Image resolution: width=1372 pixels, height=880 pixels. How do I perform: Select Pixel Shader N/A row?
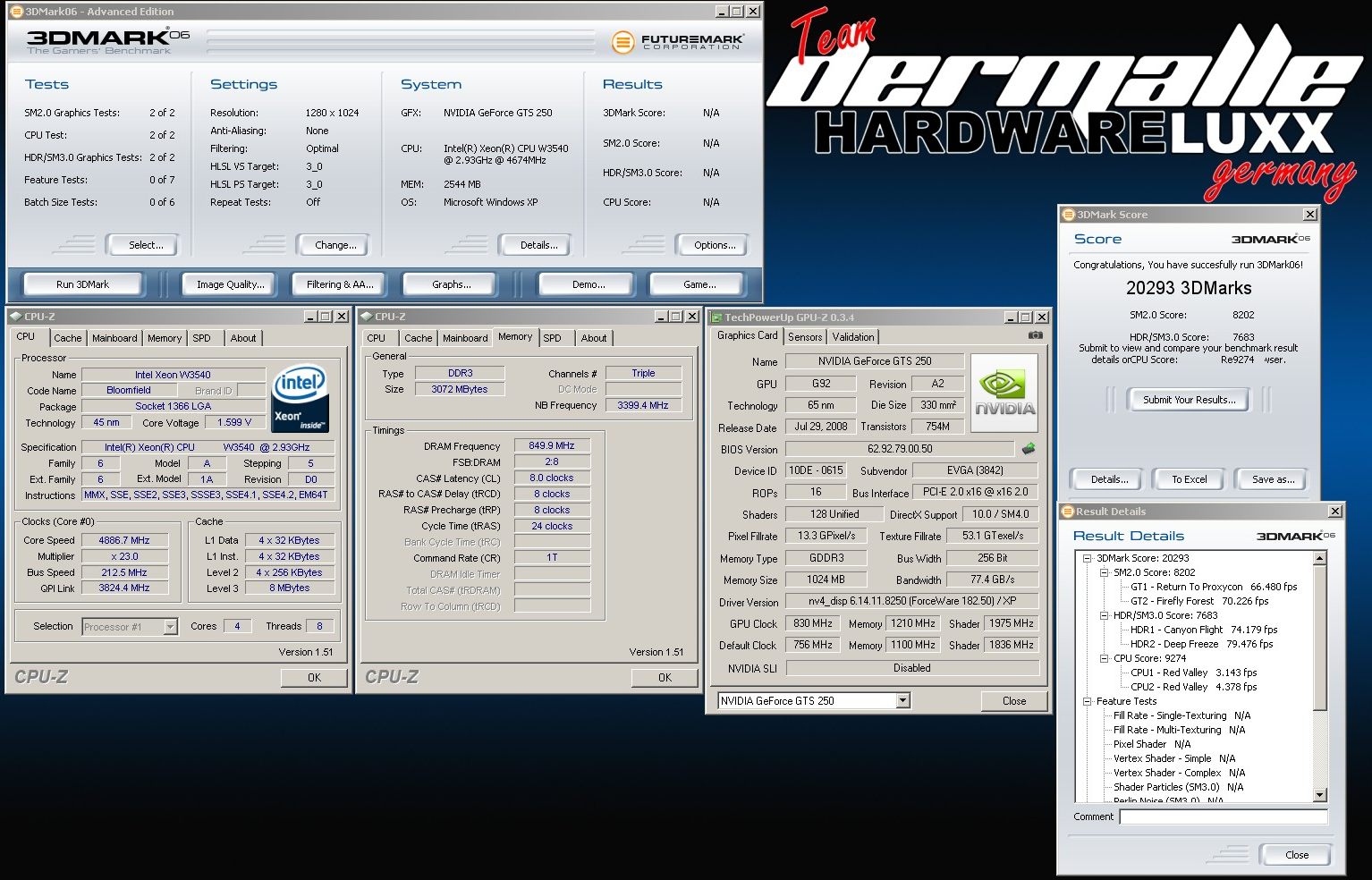1152,744
